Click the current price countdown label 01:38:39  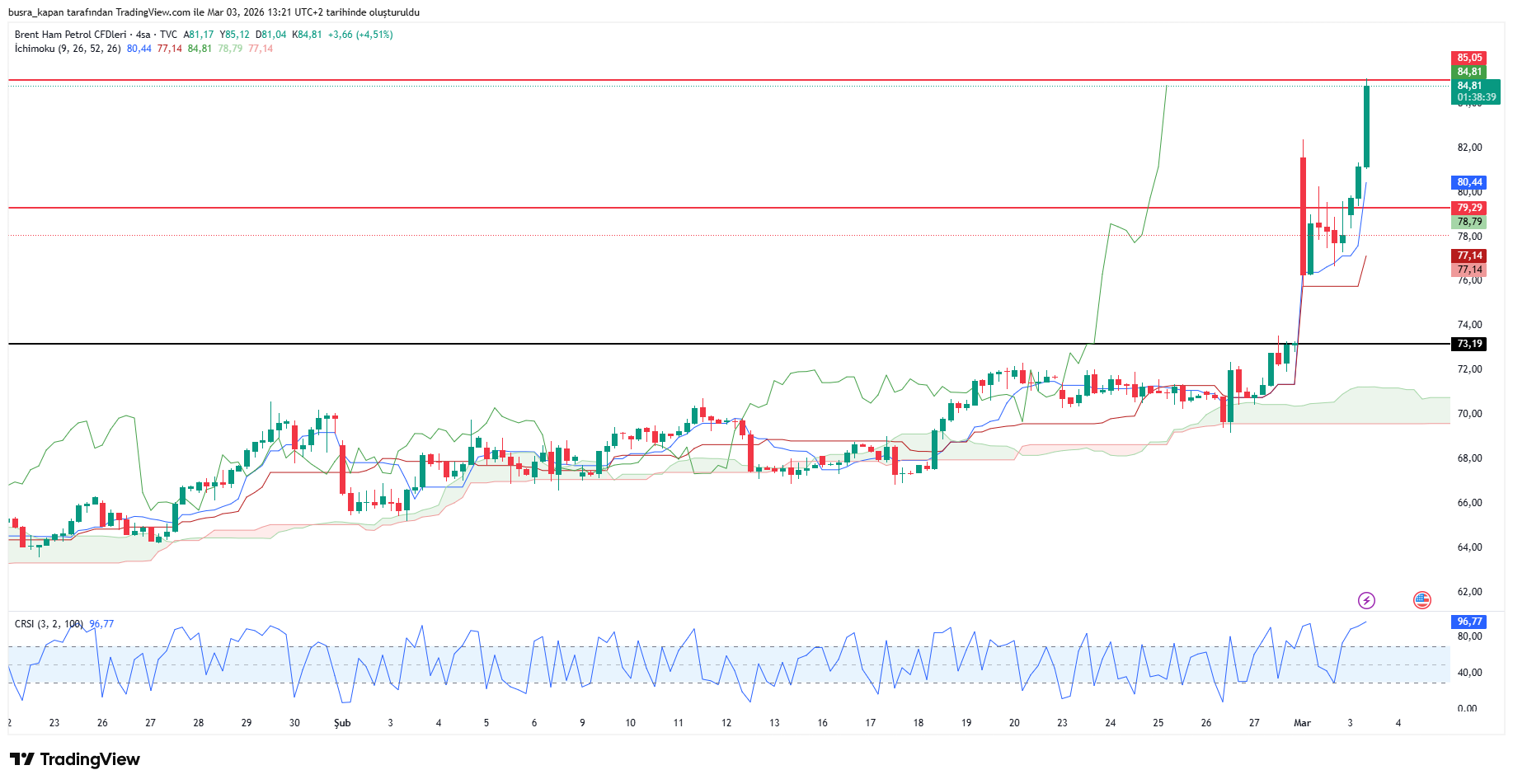pyautogui.click(x=1475, y=97)
